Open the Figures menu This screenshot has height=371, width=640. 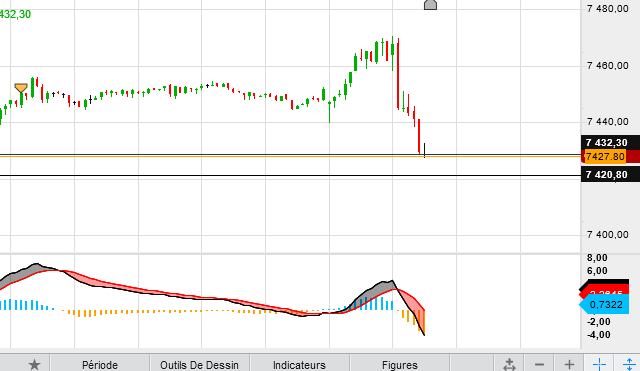[x=400, y=364]
